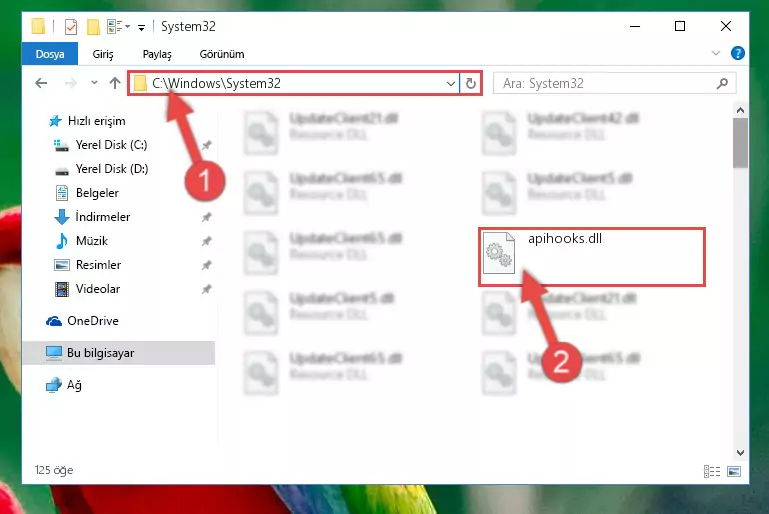This screenshot has width=769, height=514.
Task: Open Customize Quick Access Toolbar dropdown arrow
Action: click(x=141, y=27)
